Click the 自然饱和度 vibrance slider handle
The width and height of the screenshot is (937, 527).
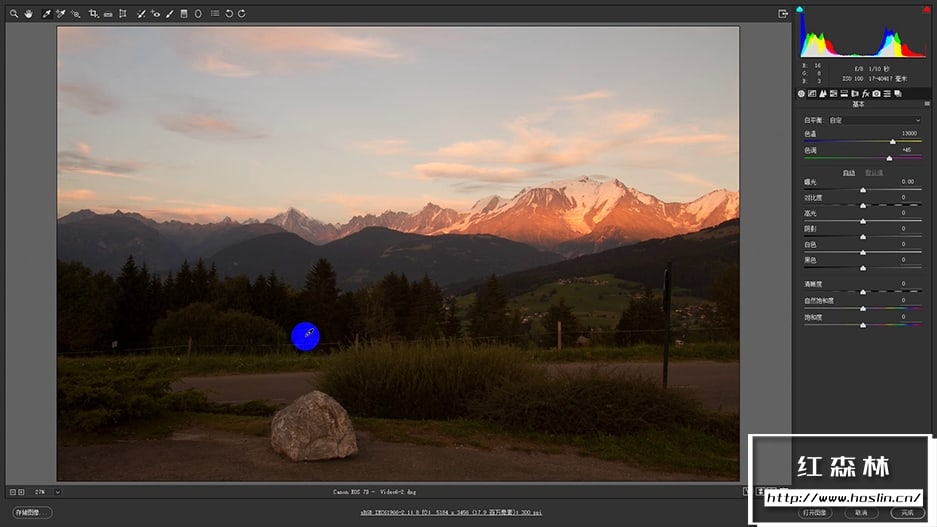pyautogui.click(x=863, y=309)
